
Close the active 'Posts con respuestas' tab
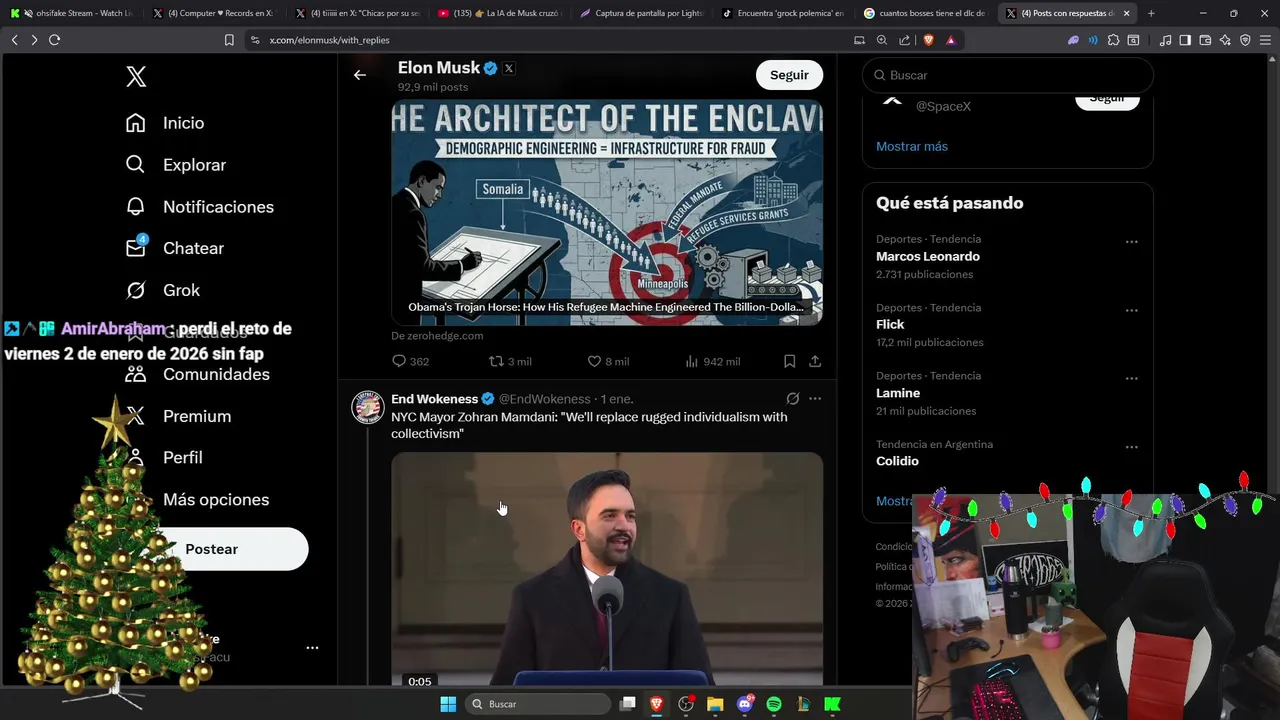[1127, 13]
